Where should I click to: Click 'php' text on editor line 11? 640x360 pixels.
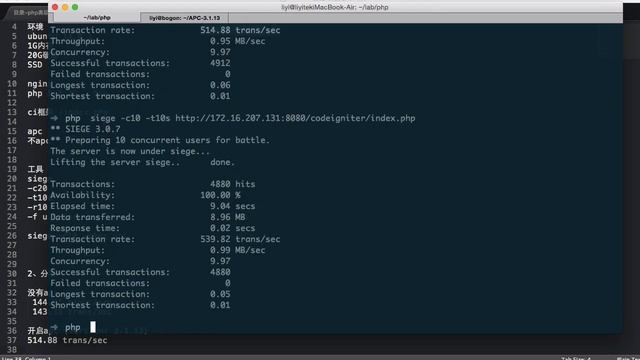35,93
